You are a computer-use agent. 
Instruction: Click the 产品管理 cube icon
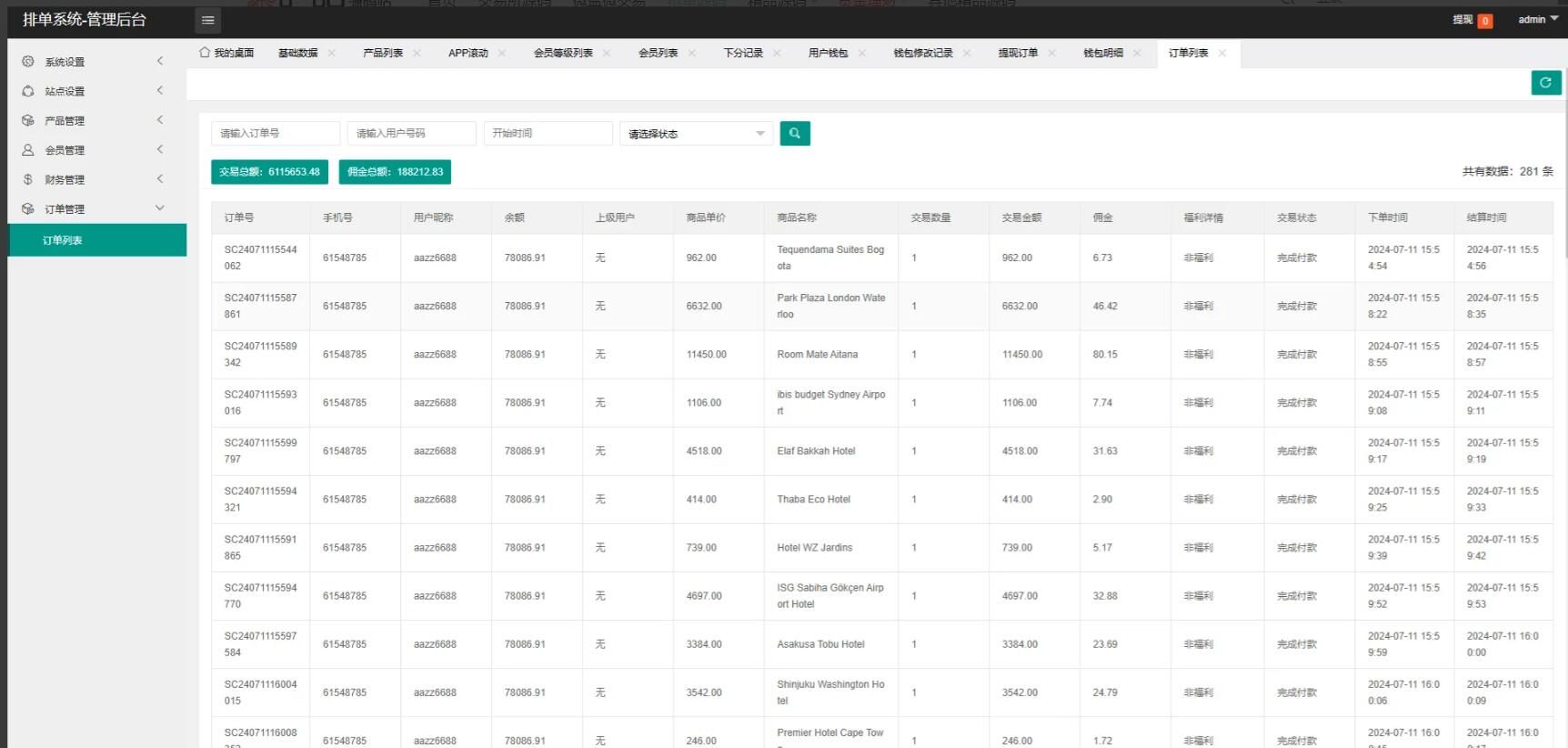(28, 120)
